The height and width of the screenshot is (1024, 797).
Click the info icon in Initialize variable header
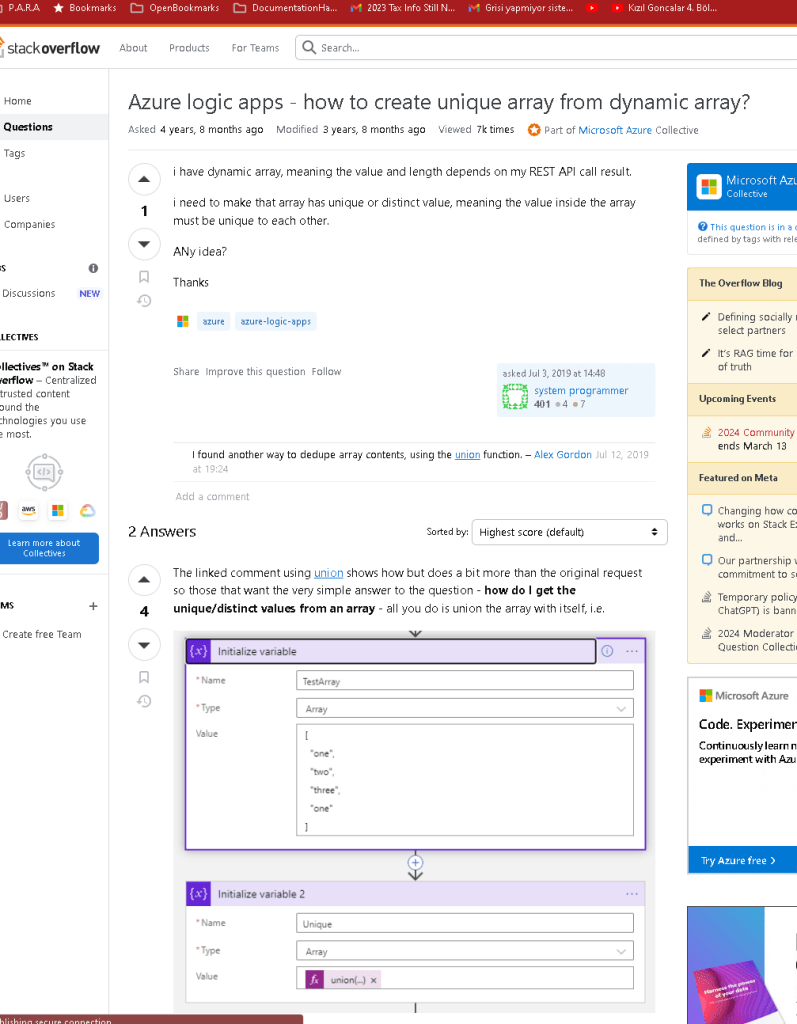coord(607,651)
